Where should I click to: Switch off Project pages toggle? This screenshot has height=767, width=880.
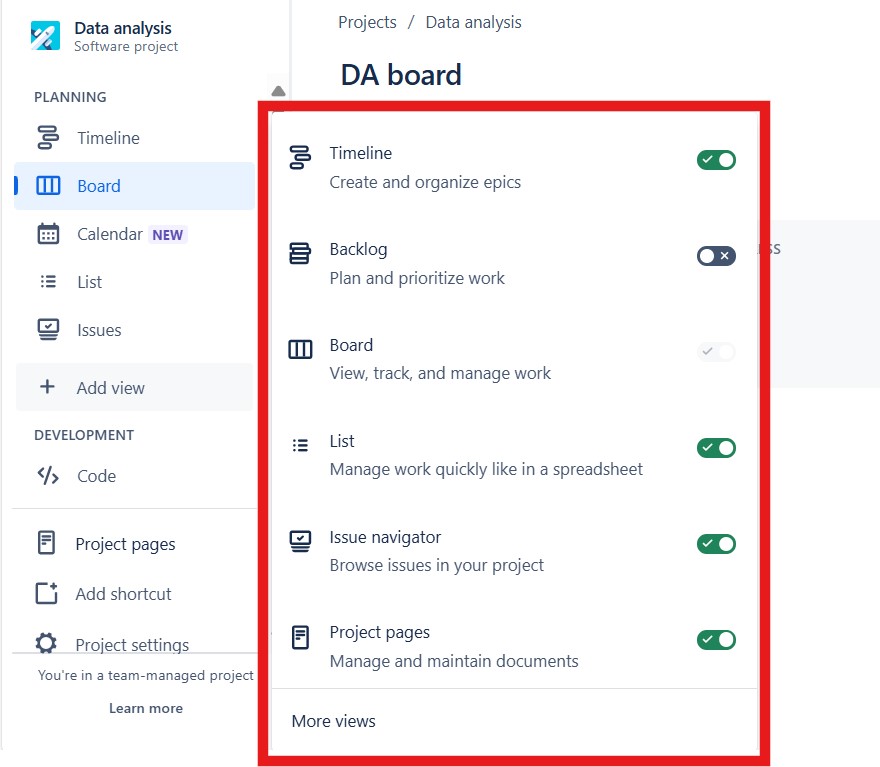tap(716, 640)
